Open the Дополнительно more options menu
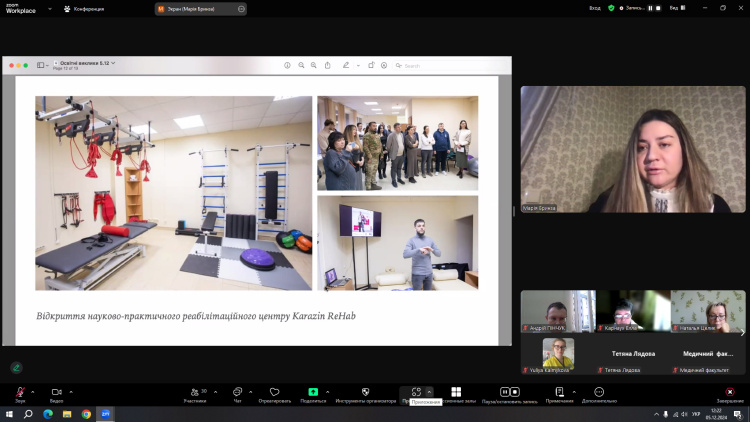 click(599, 394)
